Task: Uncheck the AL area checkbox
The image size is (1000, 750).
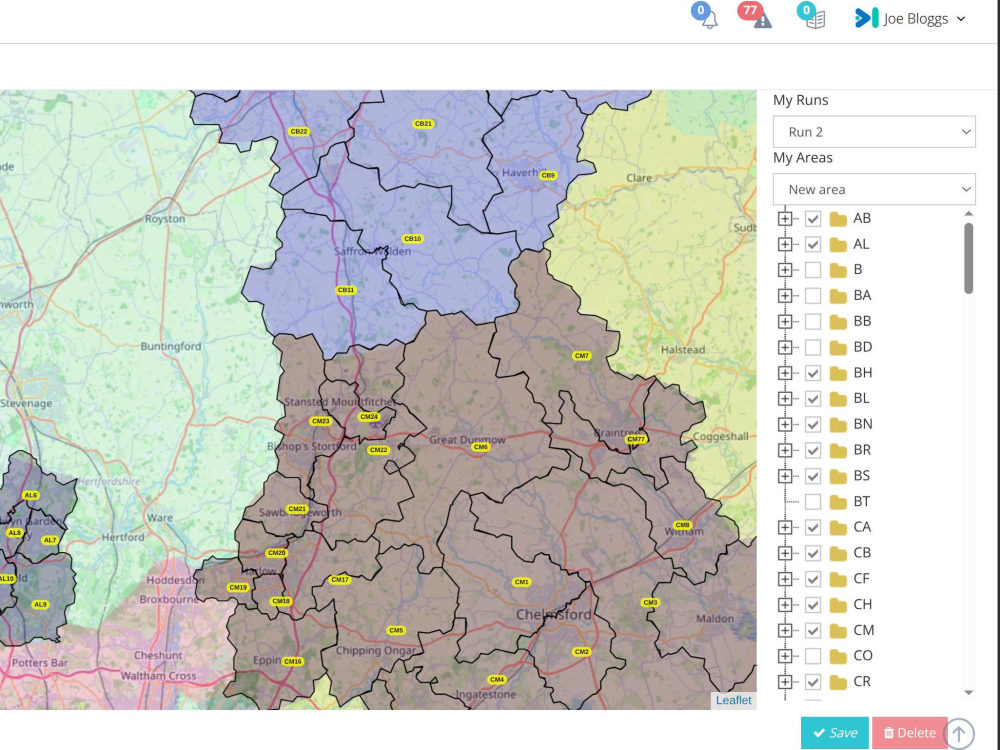Action: pyautogui.click(x=812, y=244)
